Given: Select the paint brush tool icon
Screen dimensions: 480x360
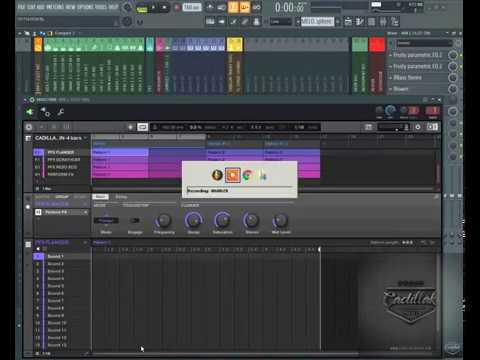Looking at the screenshot, I should (x=245, y=22).
